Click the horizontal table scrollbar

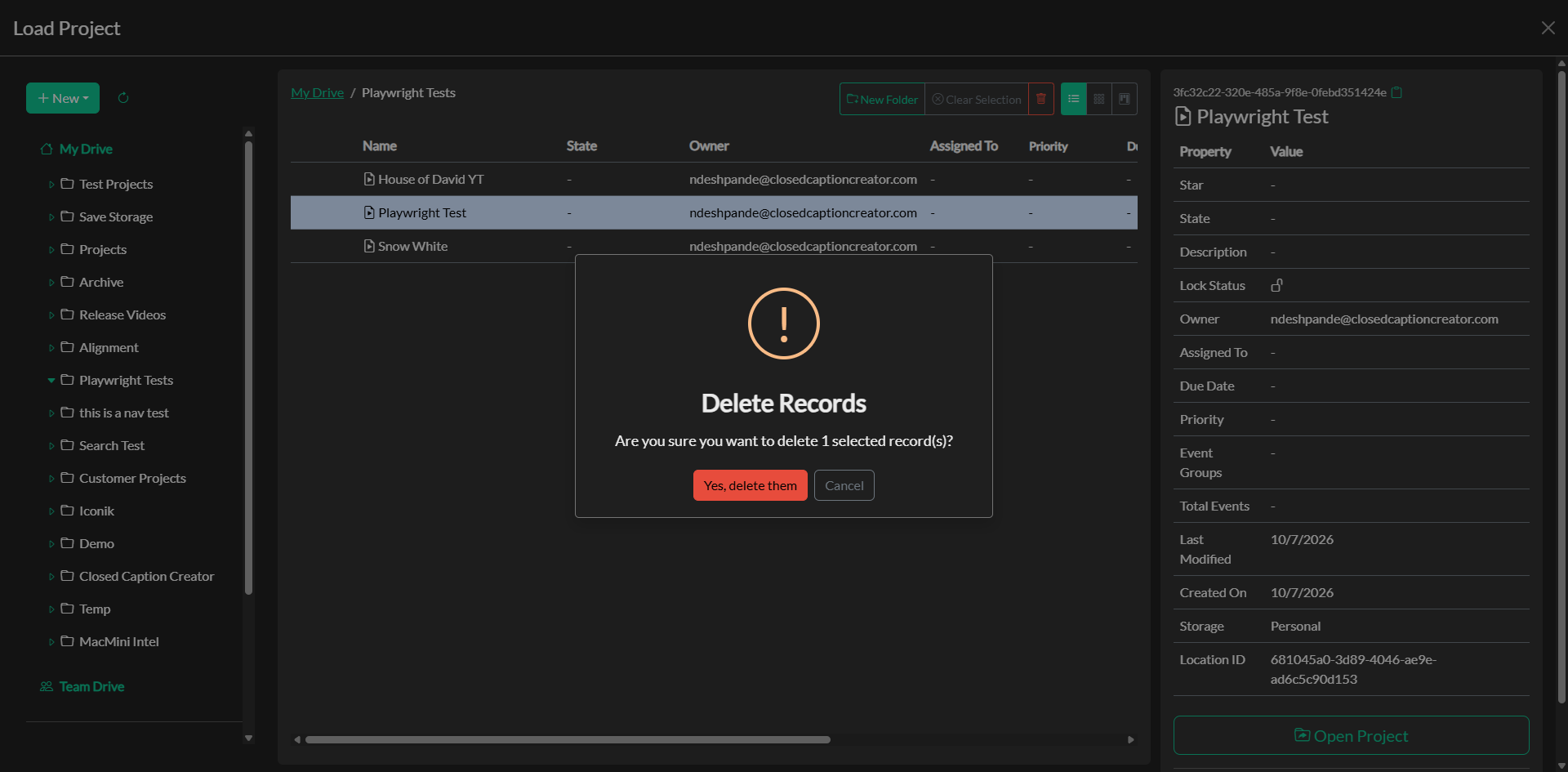coord(568,739)
